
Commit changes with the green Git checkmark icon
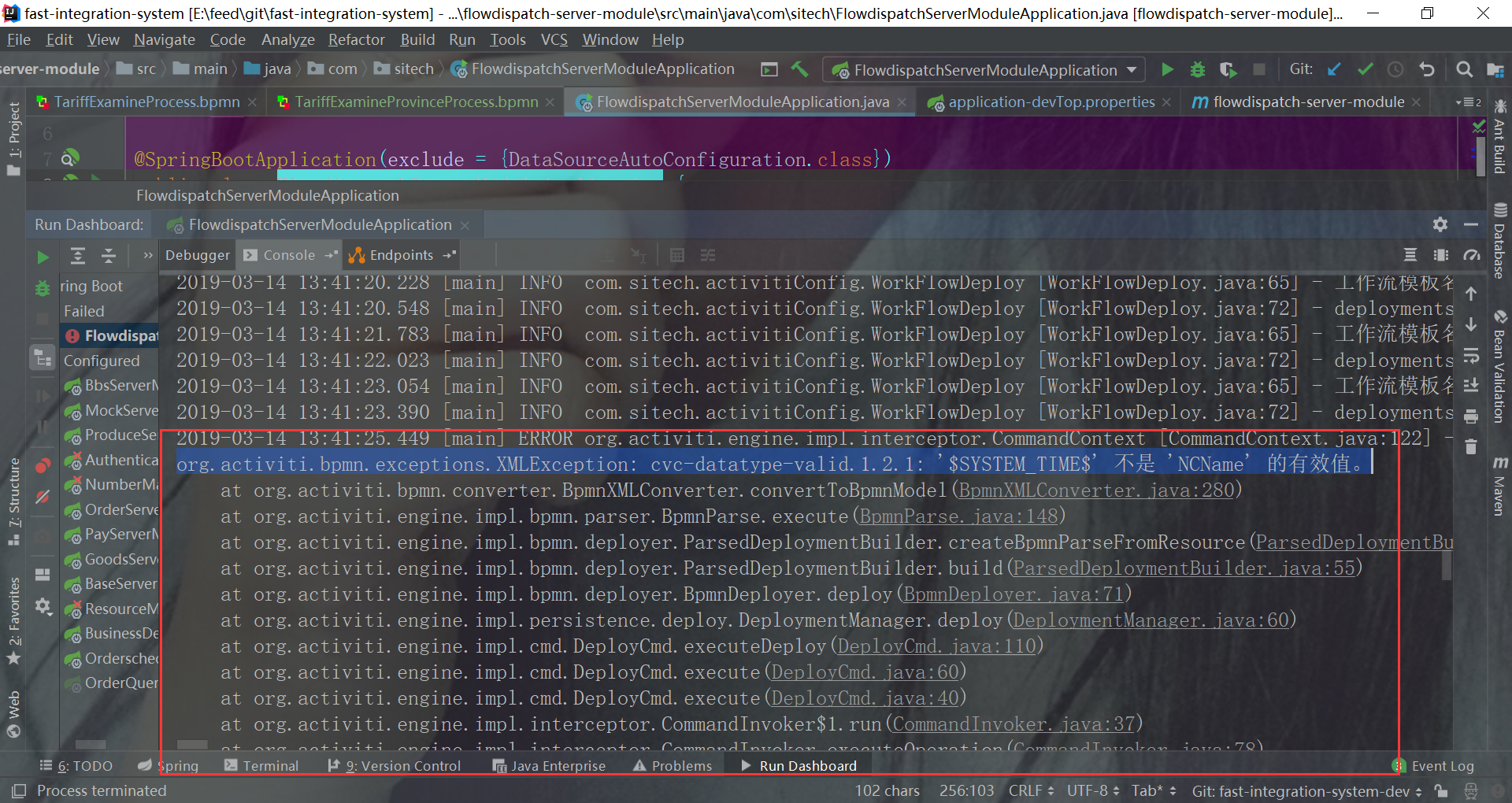[1365, 69]
